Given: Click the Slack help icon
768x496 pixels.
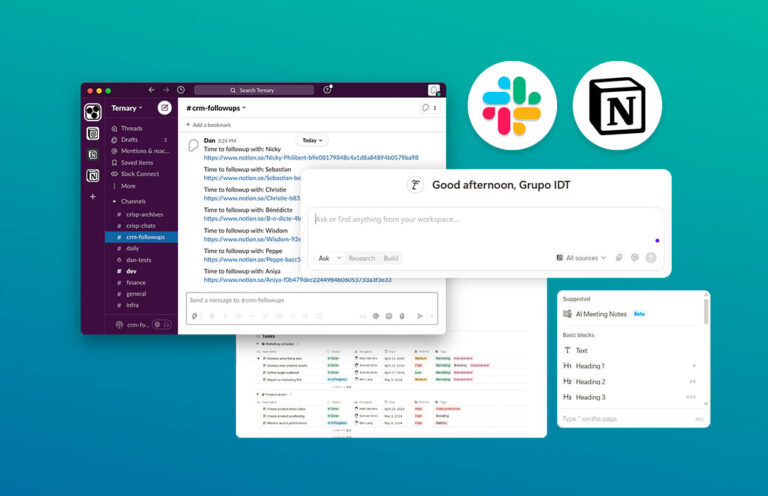Looking at the screenshot, I should pyautogui.click(x=327, y=90).
